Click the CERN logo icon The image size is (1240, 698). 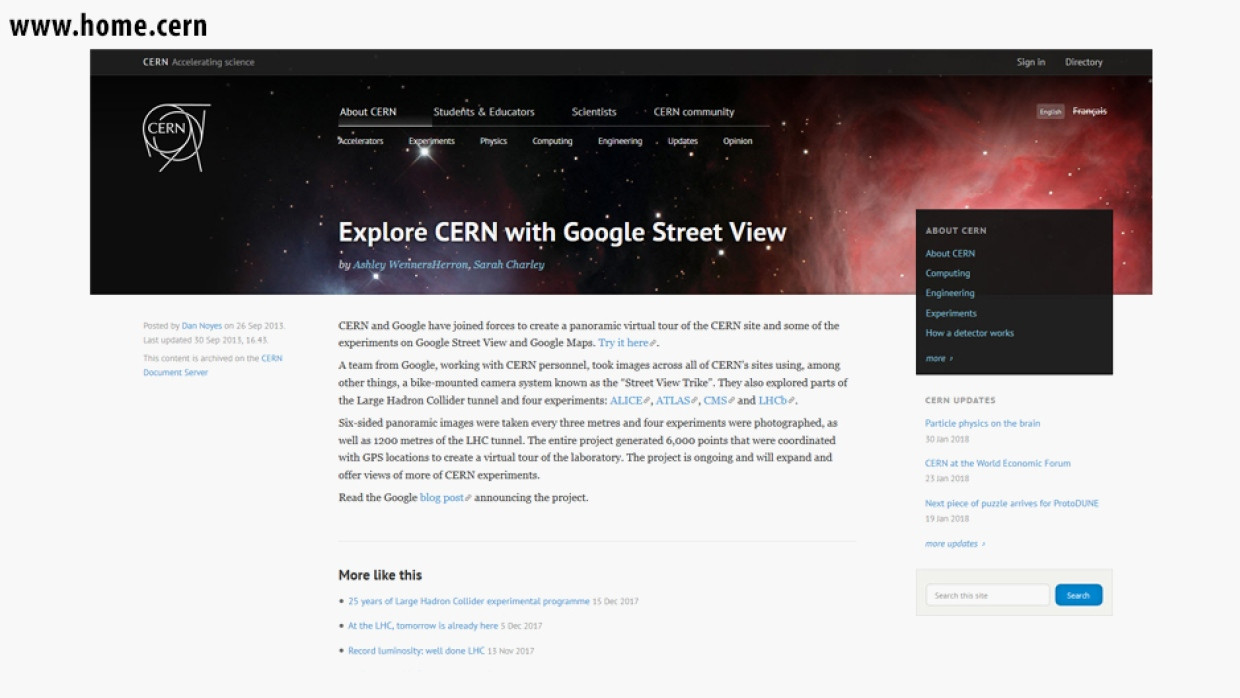[x=176, y=136]
